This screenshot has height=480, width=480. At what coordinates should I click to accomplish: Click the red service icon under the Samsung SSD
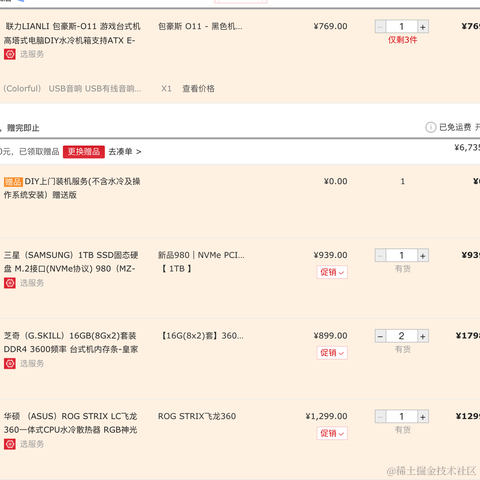(x=10, y=283)
